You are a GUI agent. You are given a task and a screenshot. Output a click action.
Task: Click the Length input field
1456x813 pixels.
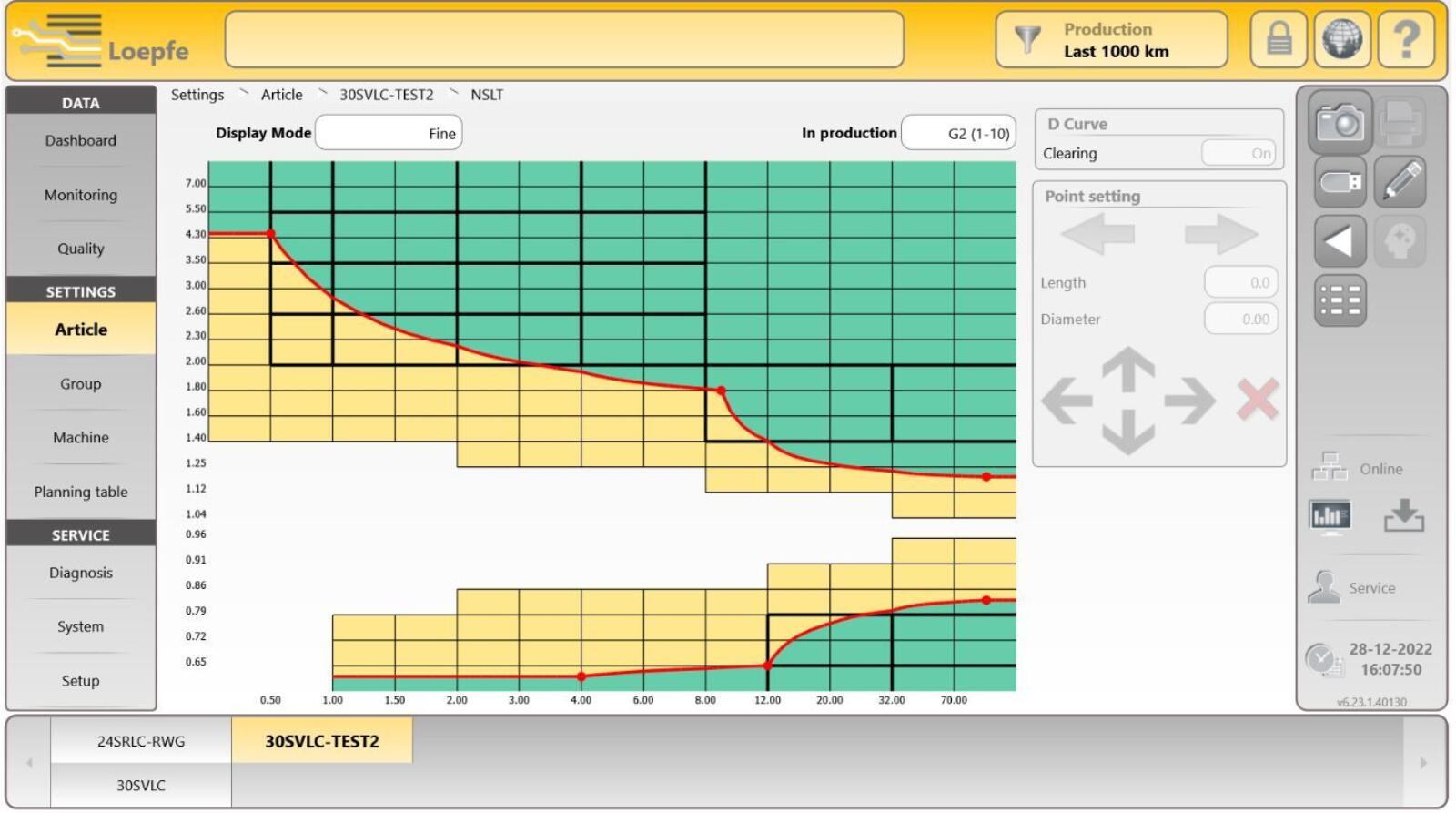(1240, 283)
